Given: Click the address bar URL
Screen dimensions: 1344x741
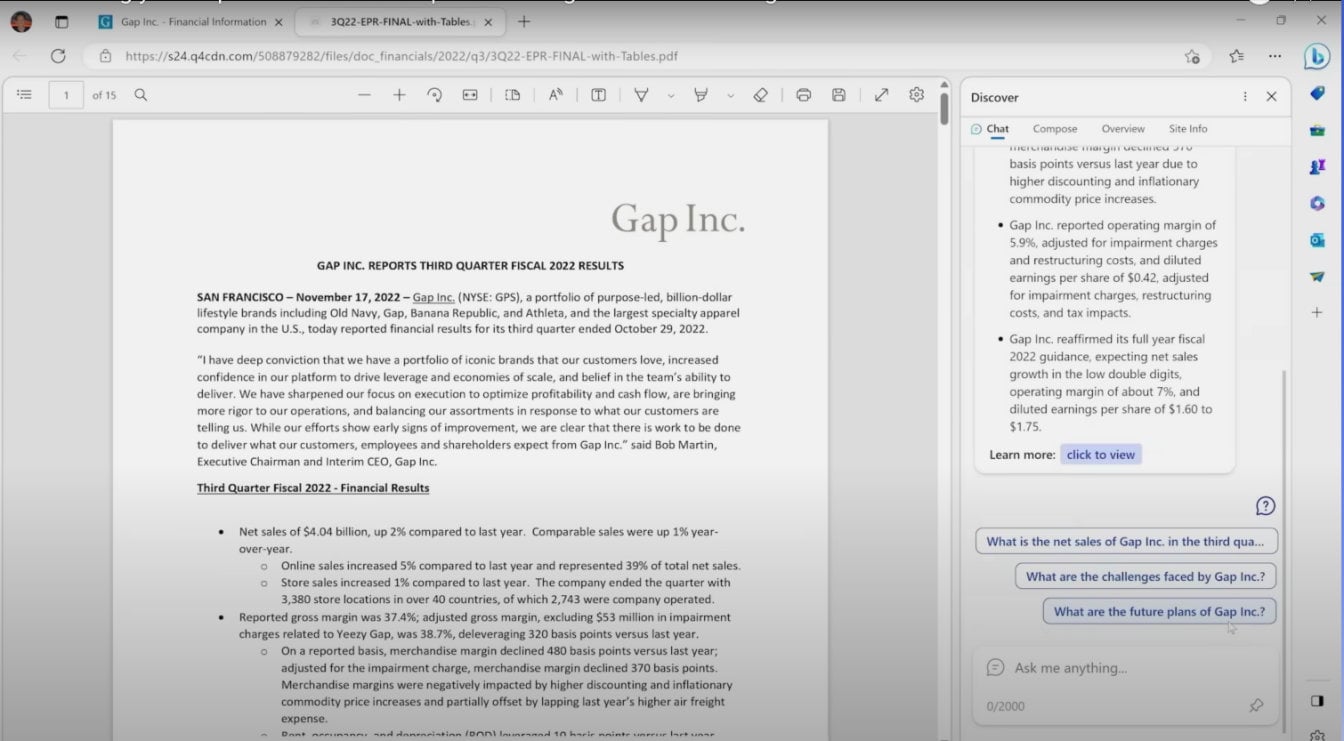Looking at the screenshot, I should pyautogui.click(x=402, y=56).
